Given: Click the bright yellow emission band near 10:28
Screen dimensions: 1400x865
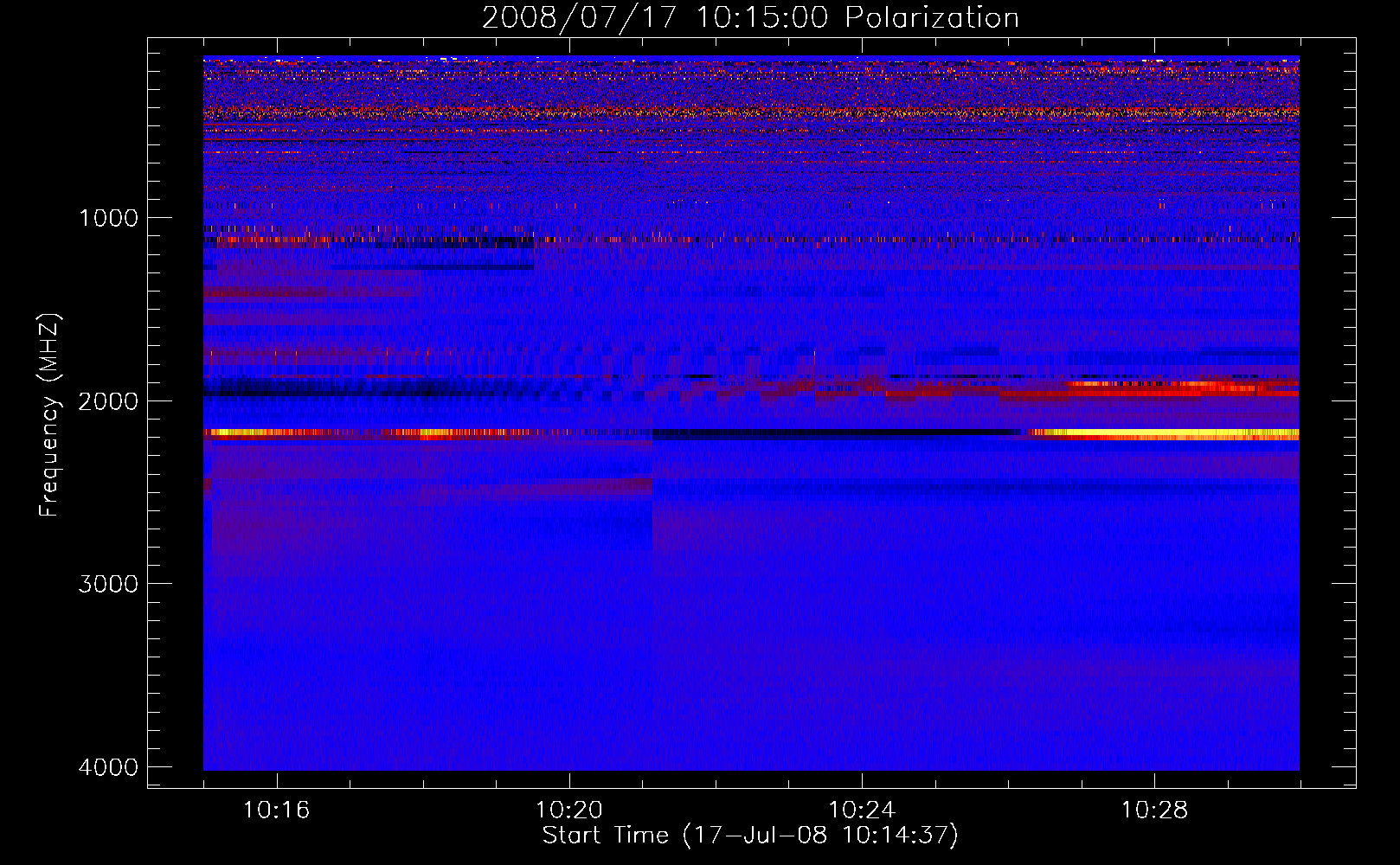Looking at the screenshot, I should [x=1164, y=433].
